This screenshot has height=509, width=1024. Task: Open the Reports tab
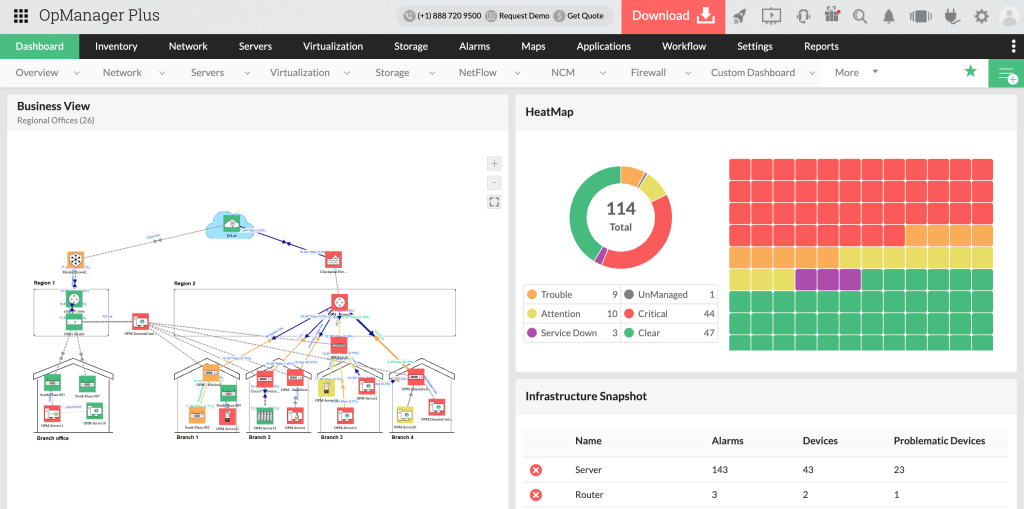pos(821,46)
